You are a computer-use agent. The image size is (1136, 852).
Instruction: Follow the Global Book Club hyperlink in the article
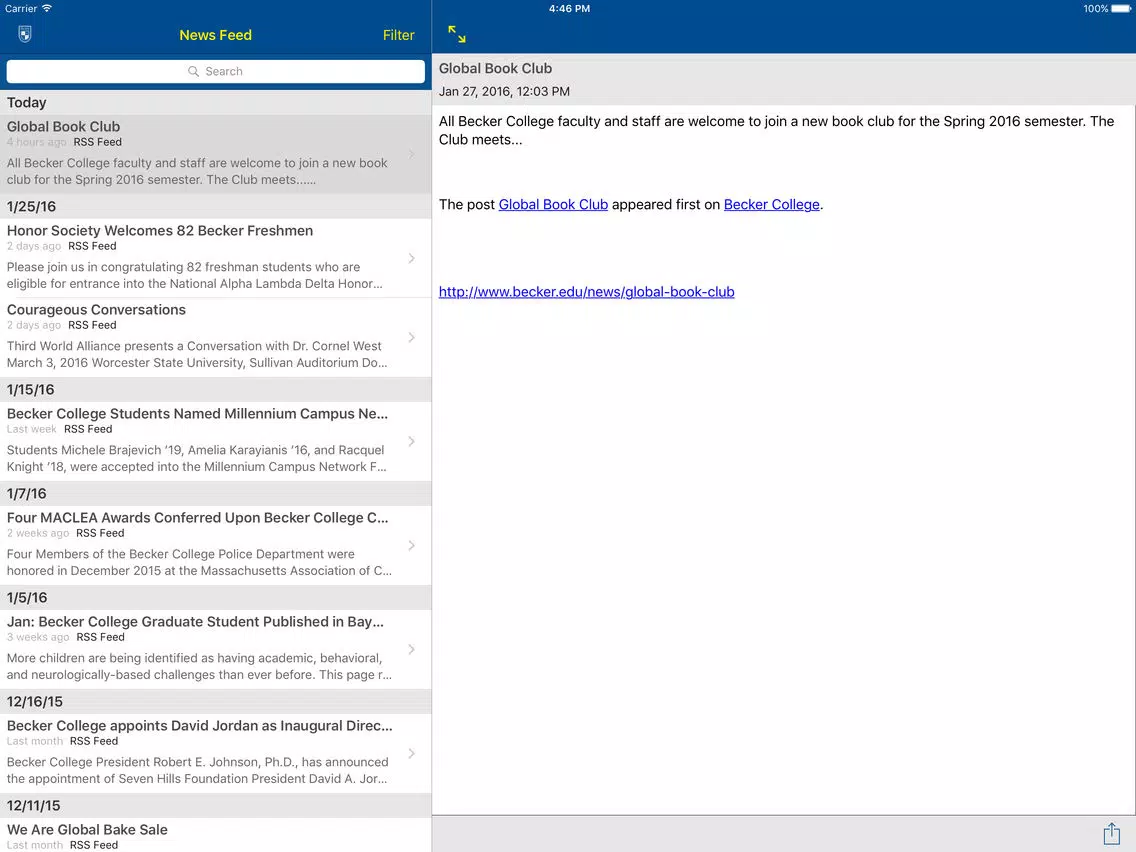pyautogui.click(x=553, y=204)
